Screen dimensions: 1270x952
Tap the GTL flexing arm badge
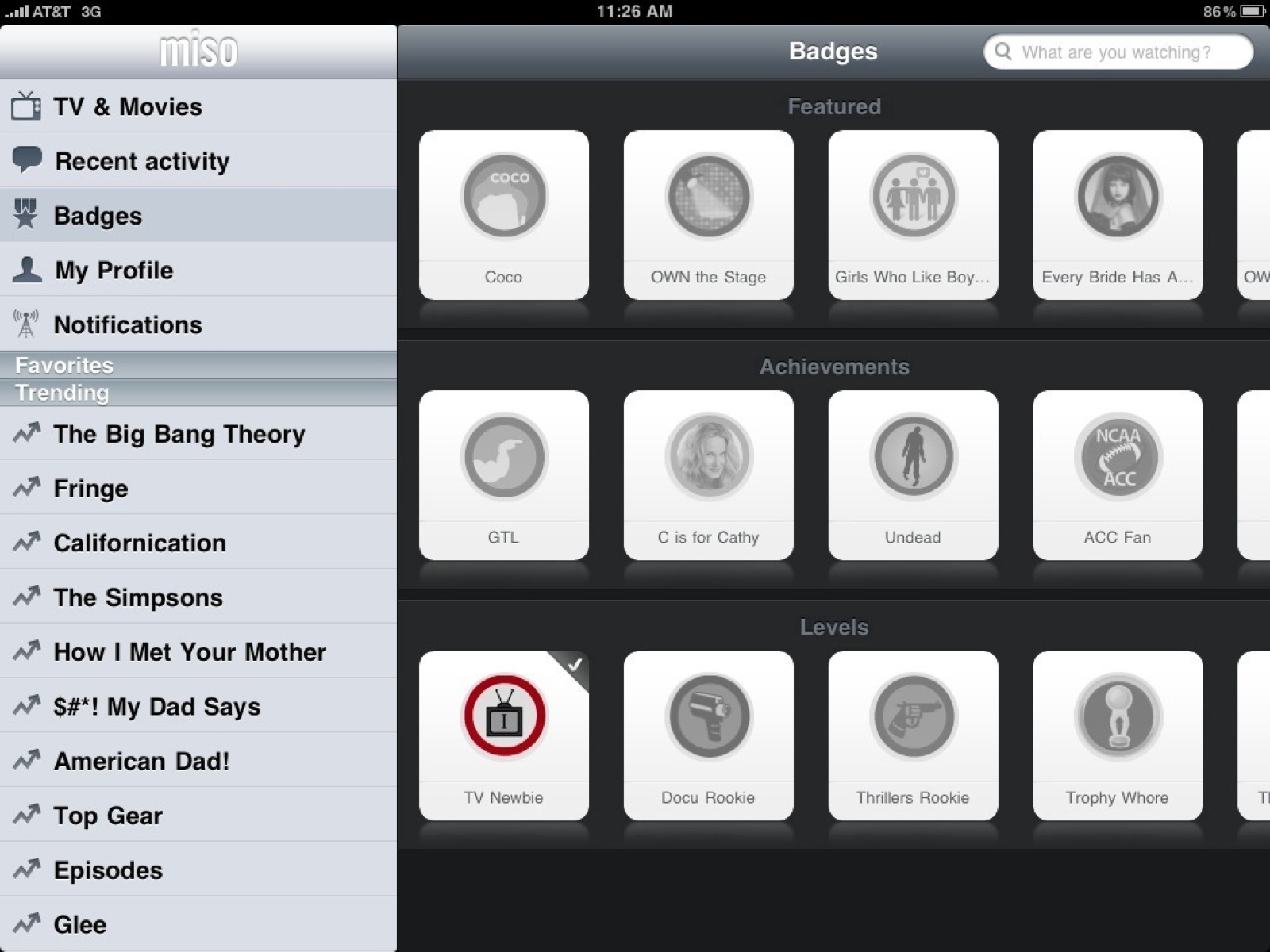503,474
